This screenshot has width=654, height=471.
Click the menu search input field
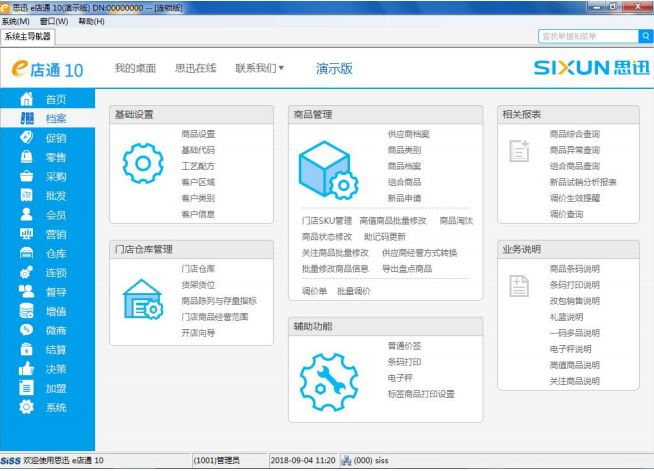tap(589, 36)
